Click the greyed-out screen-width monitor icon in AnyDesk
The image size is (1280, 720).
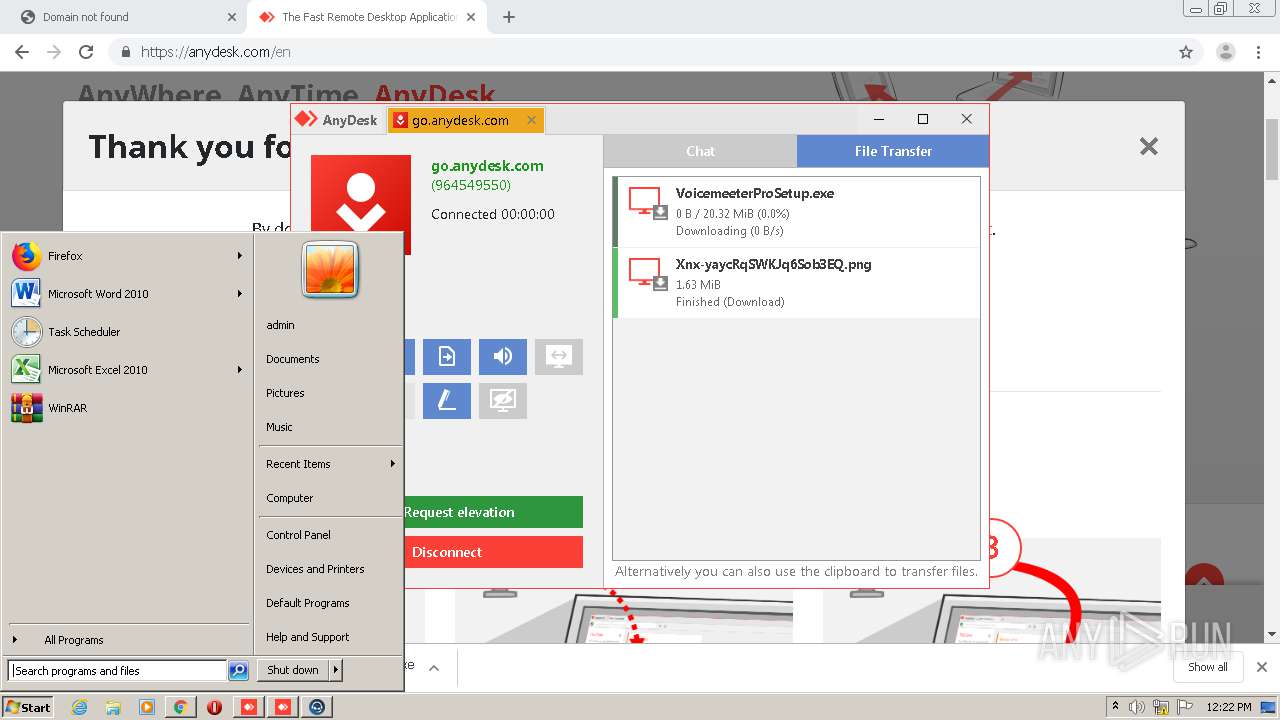click(x=559, y=357)
